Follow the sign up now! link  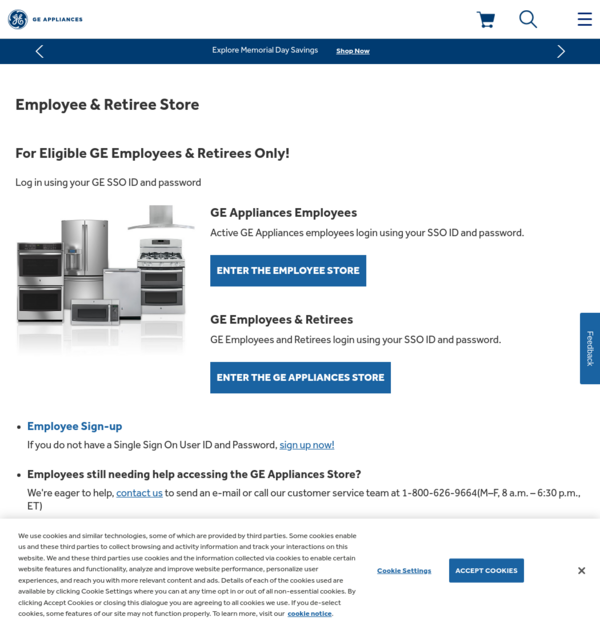(307, 445)
